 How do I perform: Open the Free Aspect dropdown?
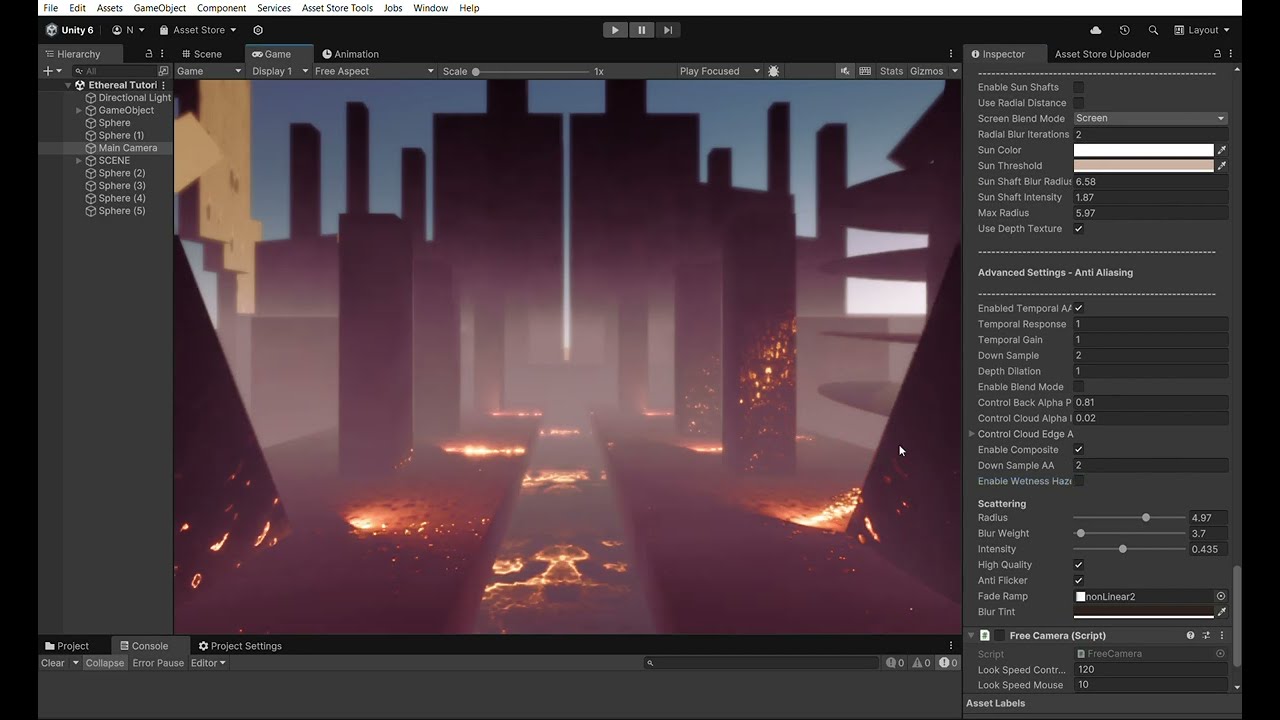[x=374, y=71]
